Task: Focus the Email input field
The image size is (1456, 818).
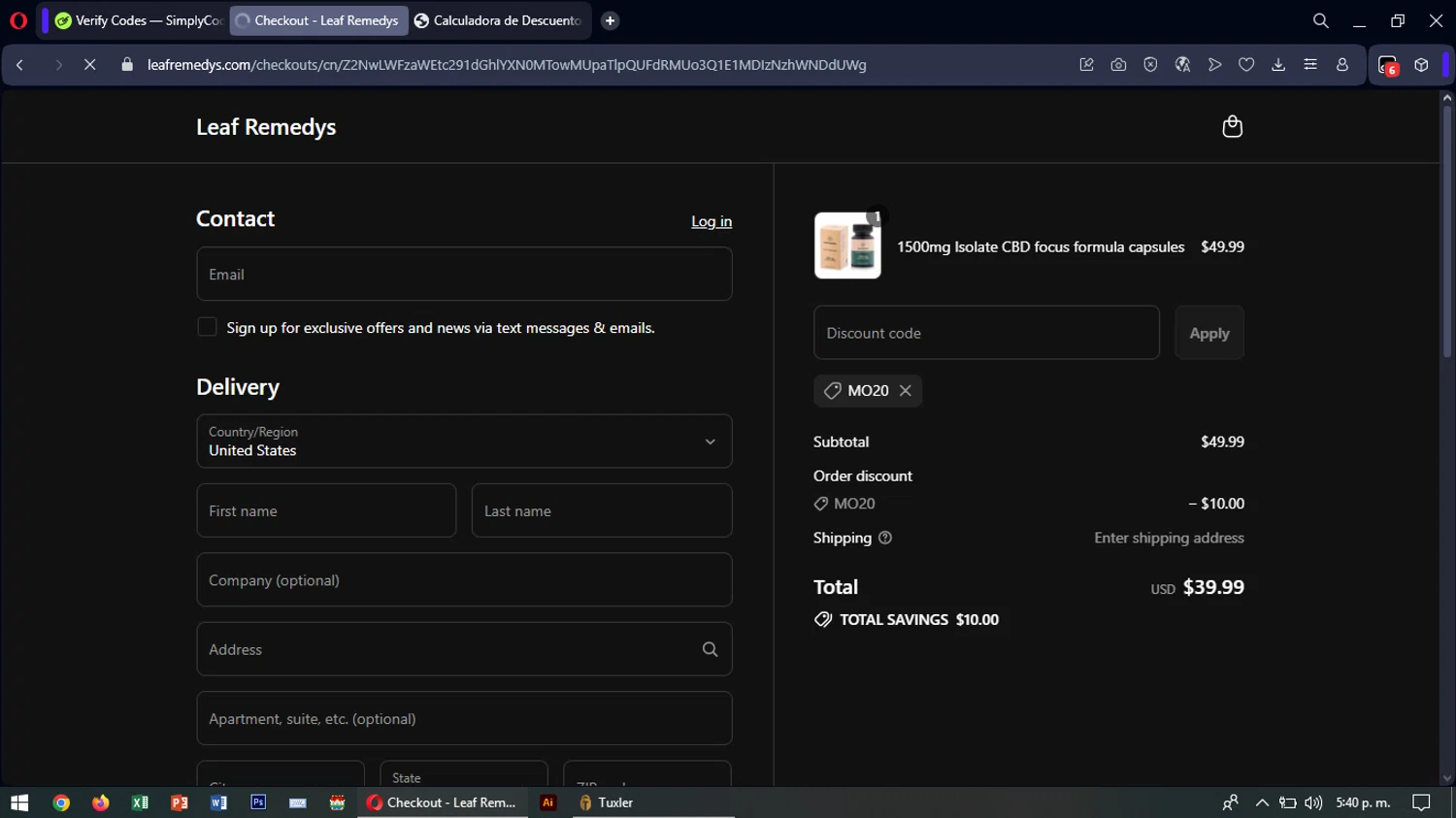Action: coord(464,274)
